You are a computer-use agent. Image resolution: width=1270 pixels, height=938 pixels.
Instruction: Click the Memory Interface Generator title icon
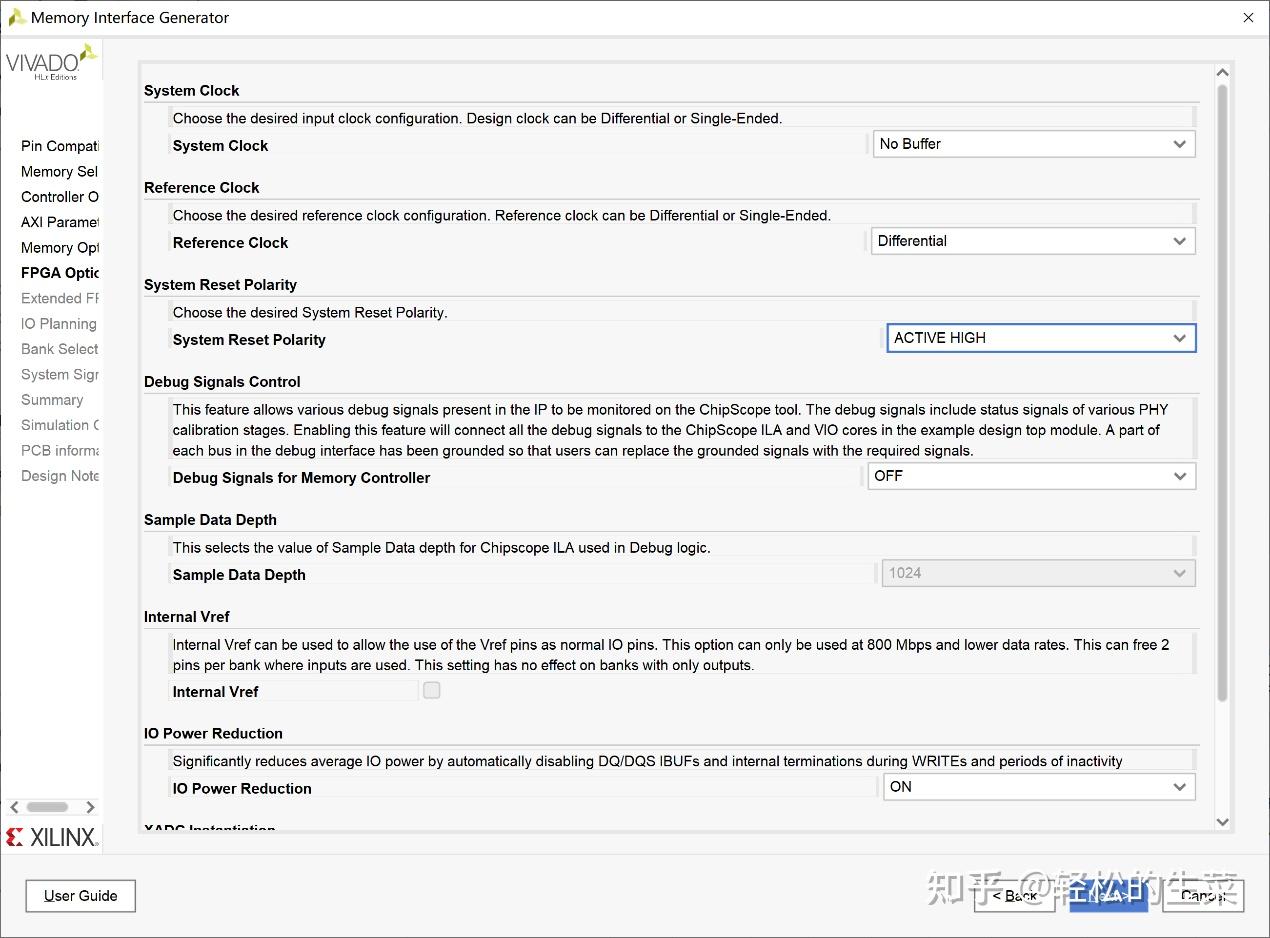tap(17, 17)
